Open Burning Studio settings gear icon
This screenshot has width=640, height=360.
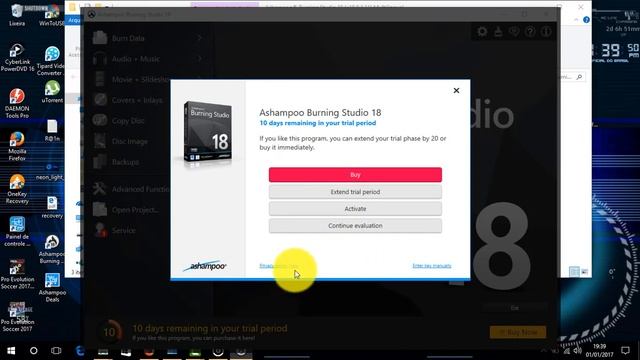(482, 32)
